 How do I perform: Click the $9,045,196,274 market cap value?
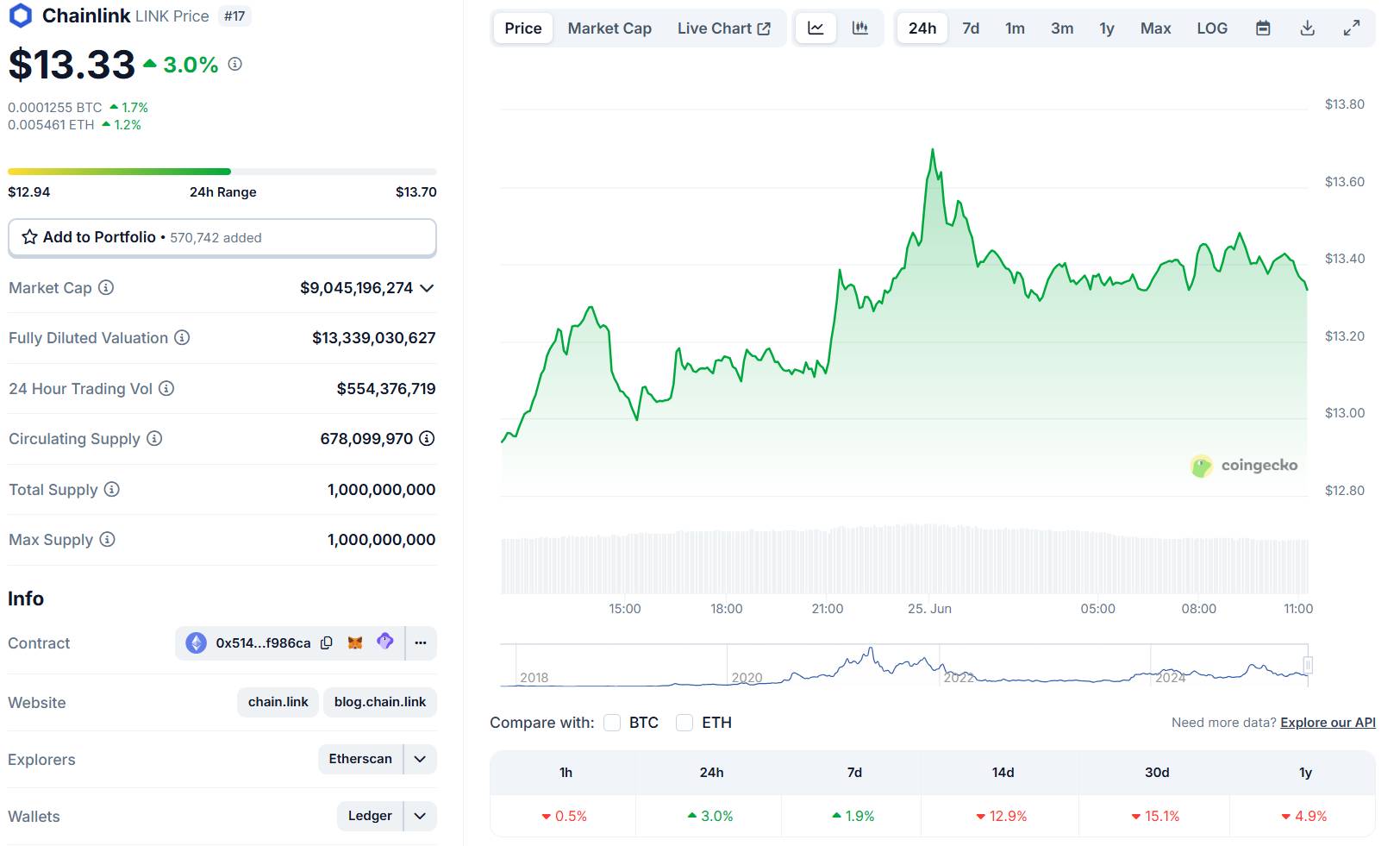click(356, 288)
